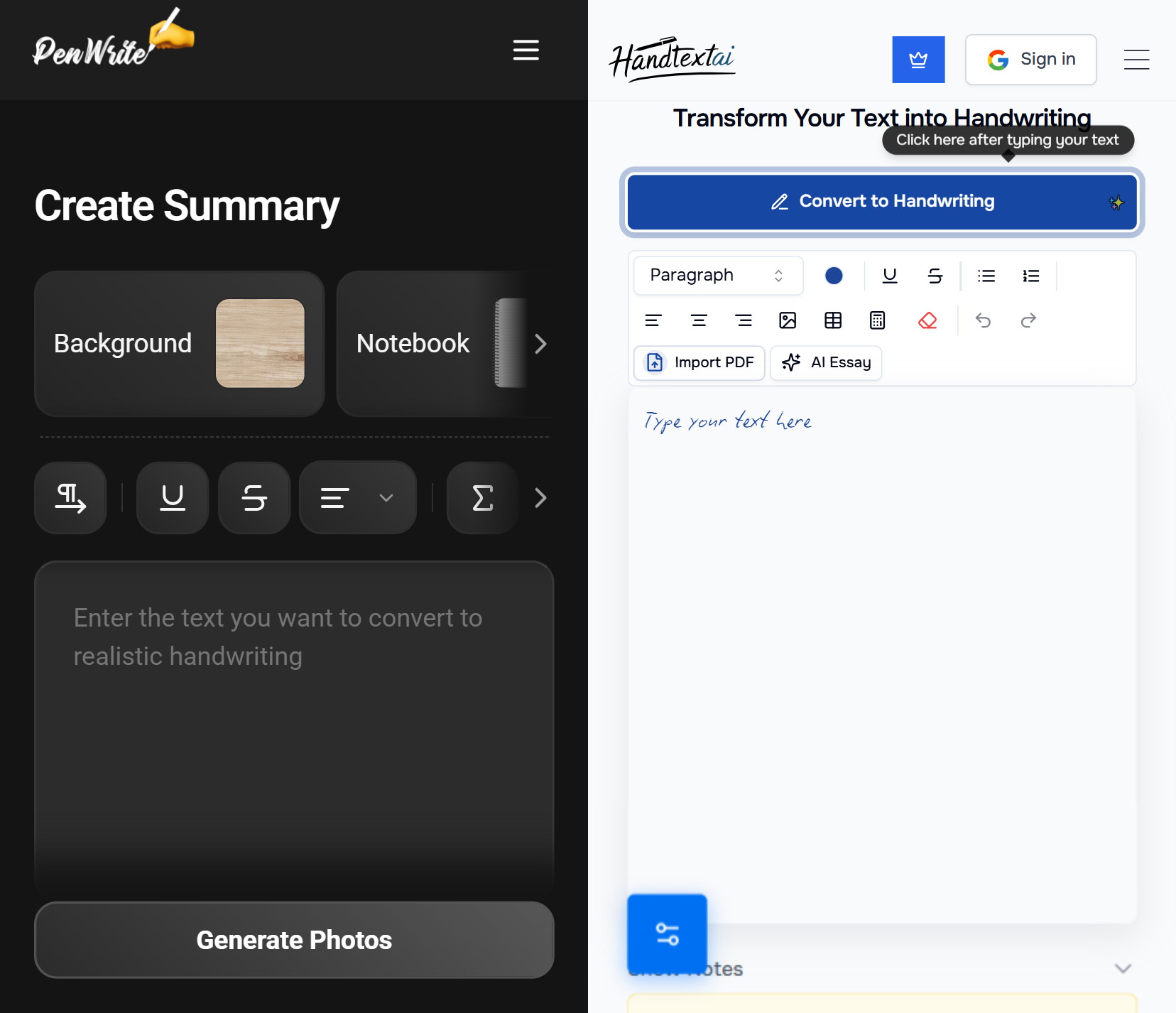Select the underline formatting icon in Handtextai toolbar

[x=888, y=276]
